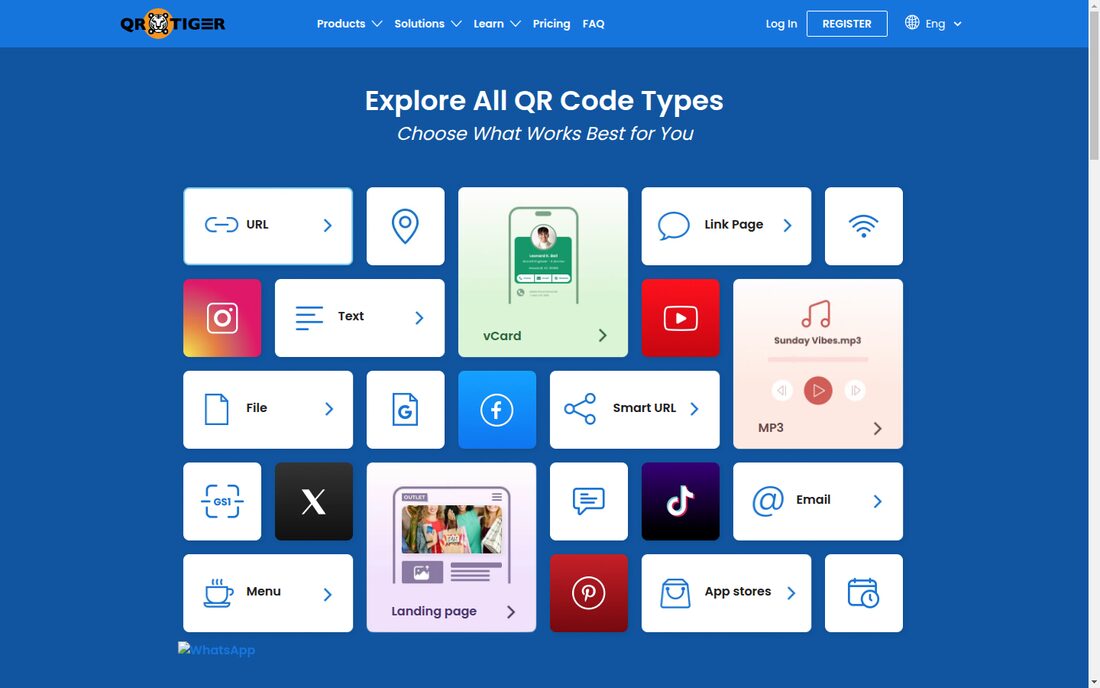1100x688 pixels.
Task: Click the arrow on vCard tile
Action: click(603, 335)
